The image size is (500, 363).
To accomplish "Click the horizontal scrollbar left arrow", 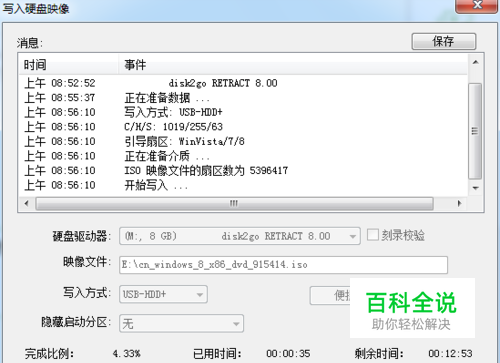I will point(27,203).
